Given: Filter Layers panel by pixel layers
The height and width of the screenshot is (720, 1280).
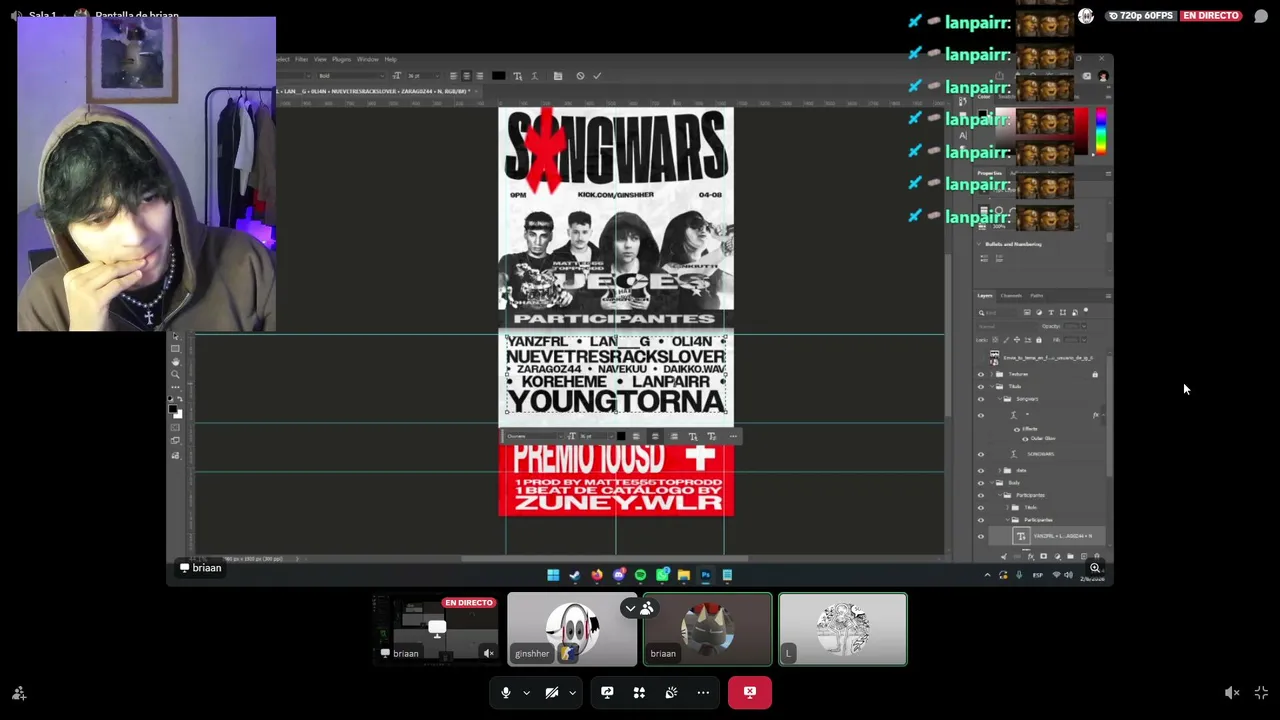Looking at the screenshot, I should tap(1027, 313).
